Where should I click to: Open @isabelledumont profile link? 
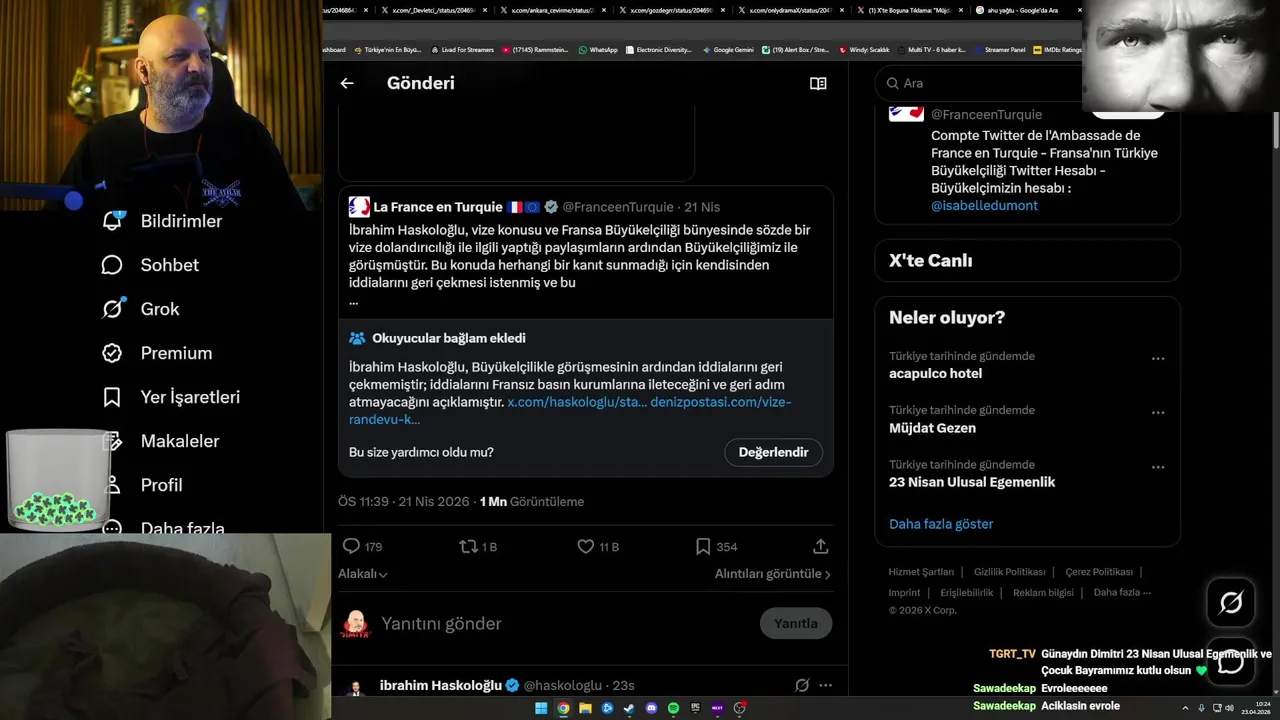coord(984,206)
